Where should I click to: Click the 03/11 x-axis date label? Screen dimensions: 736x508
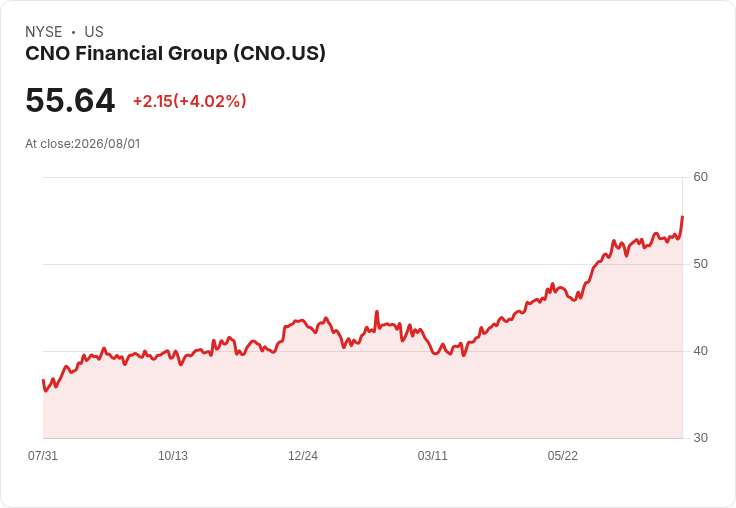[433, 455]
